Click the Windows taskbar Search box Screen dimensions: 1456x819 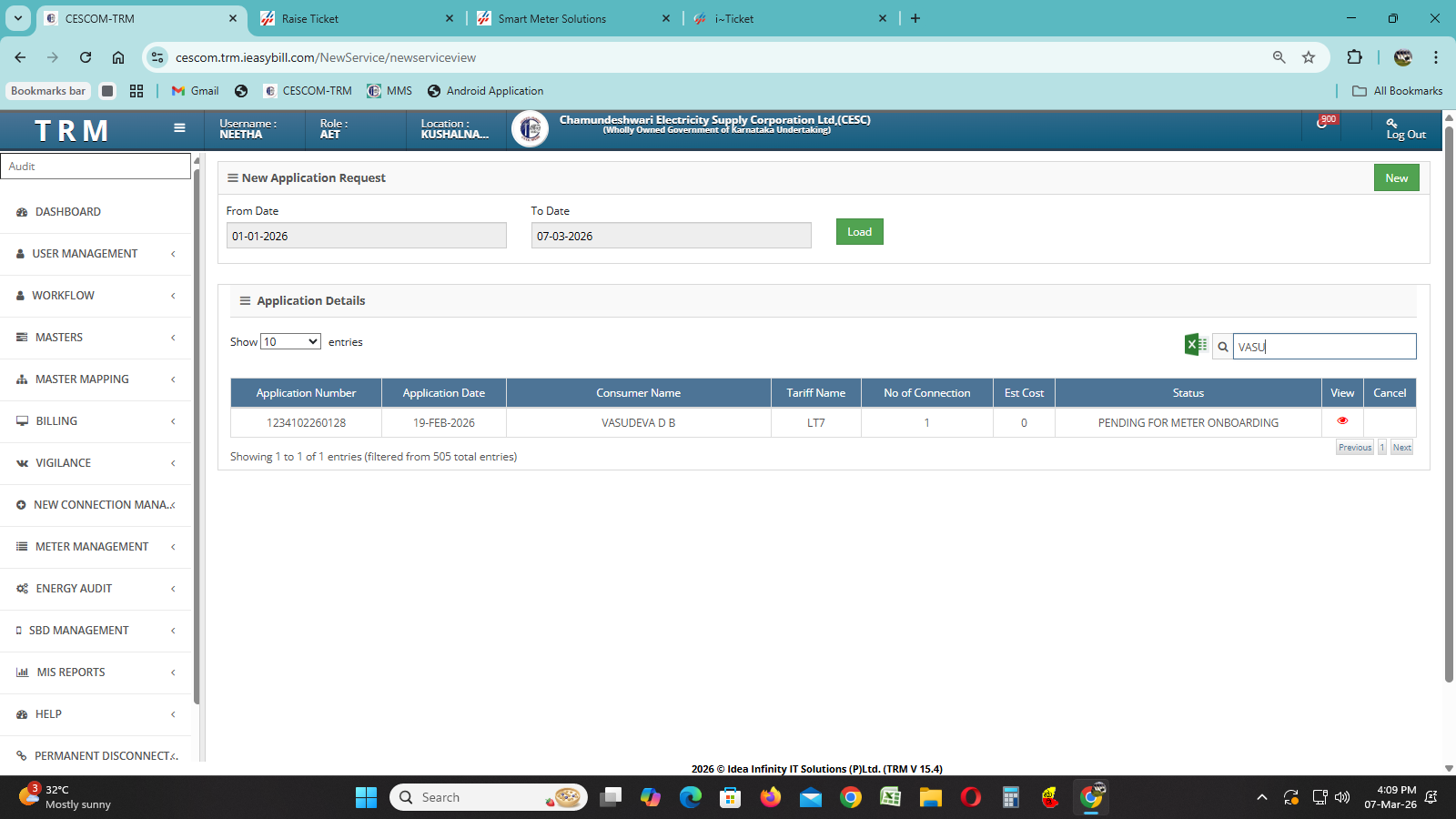tap(489, 798)
